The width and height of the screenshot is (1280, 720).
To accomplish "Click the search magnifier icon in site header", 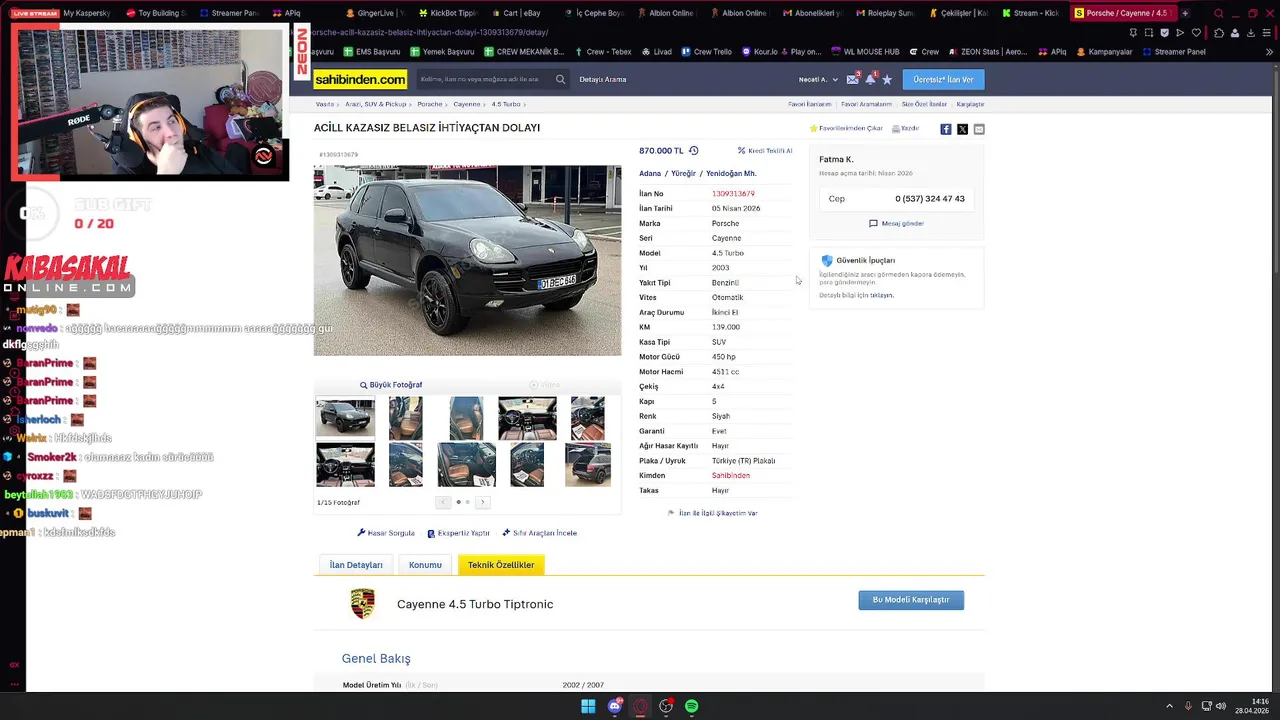I will (560, 79).
